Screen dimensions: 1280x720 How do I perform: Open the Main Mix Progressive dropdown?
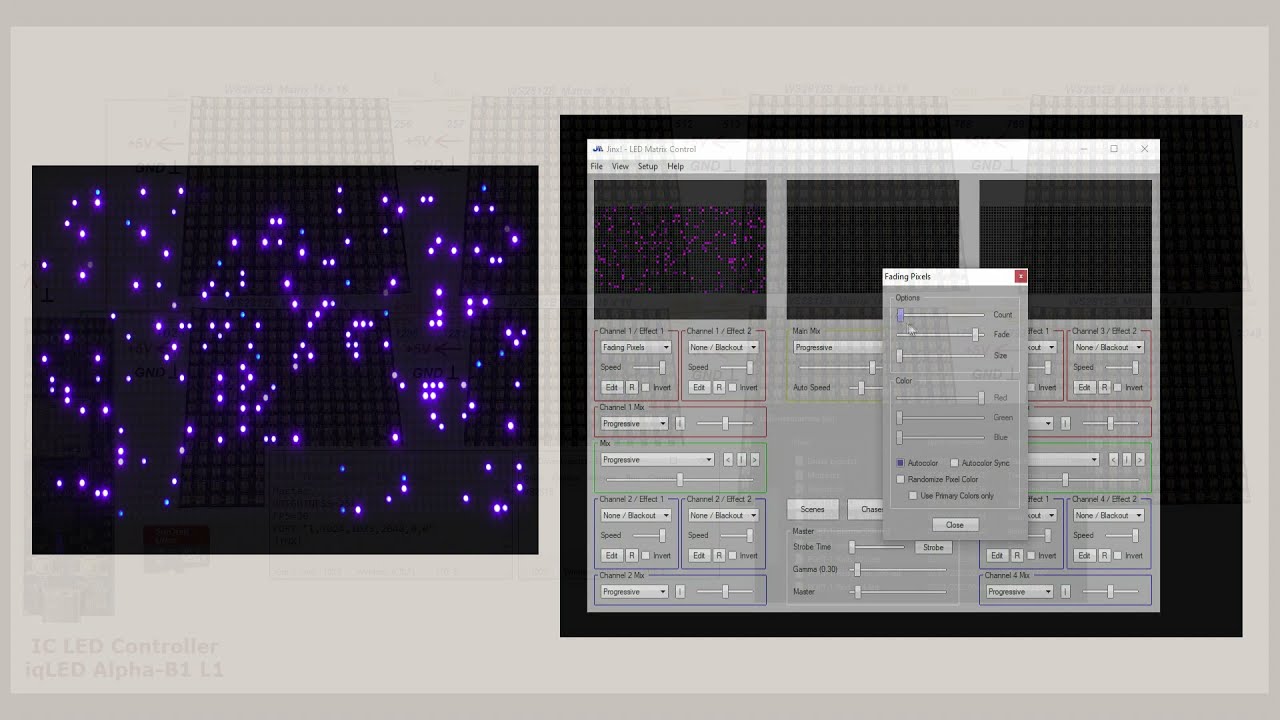pyautogui.click(x=836, y=347)
